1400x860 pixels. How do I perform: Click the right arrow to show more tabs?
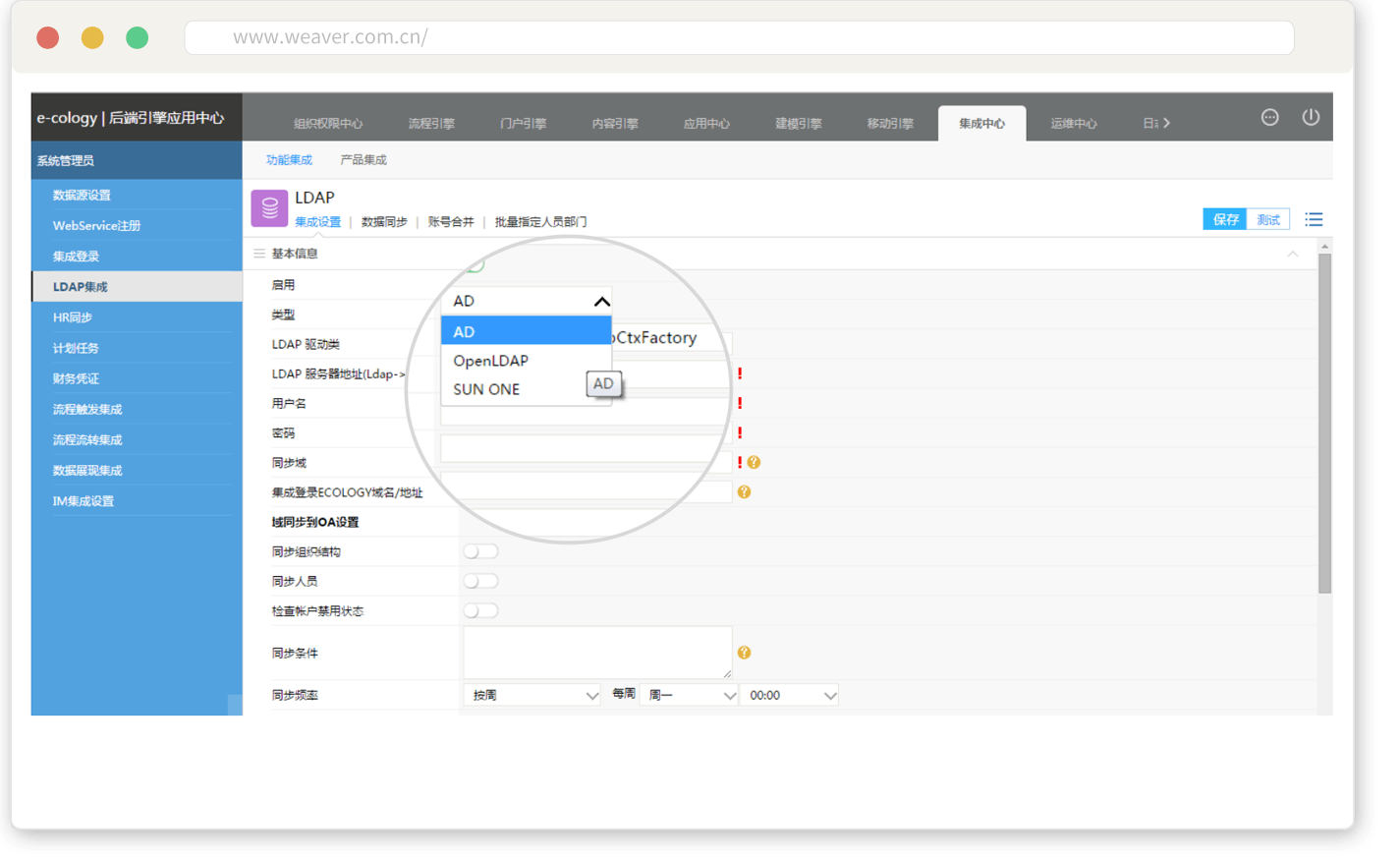tap(1166, 124)
